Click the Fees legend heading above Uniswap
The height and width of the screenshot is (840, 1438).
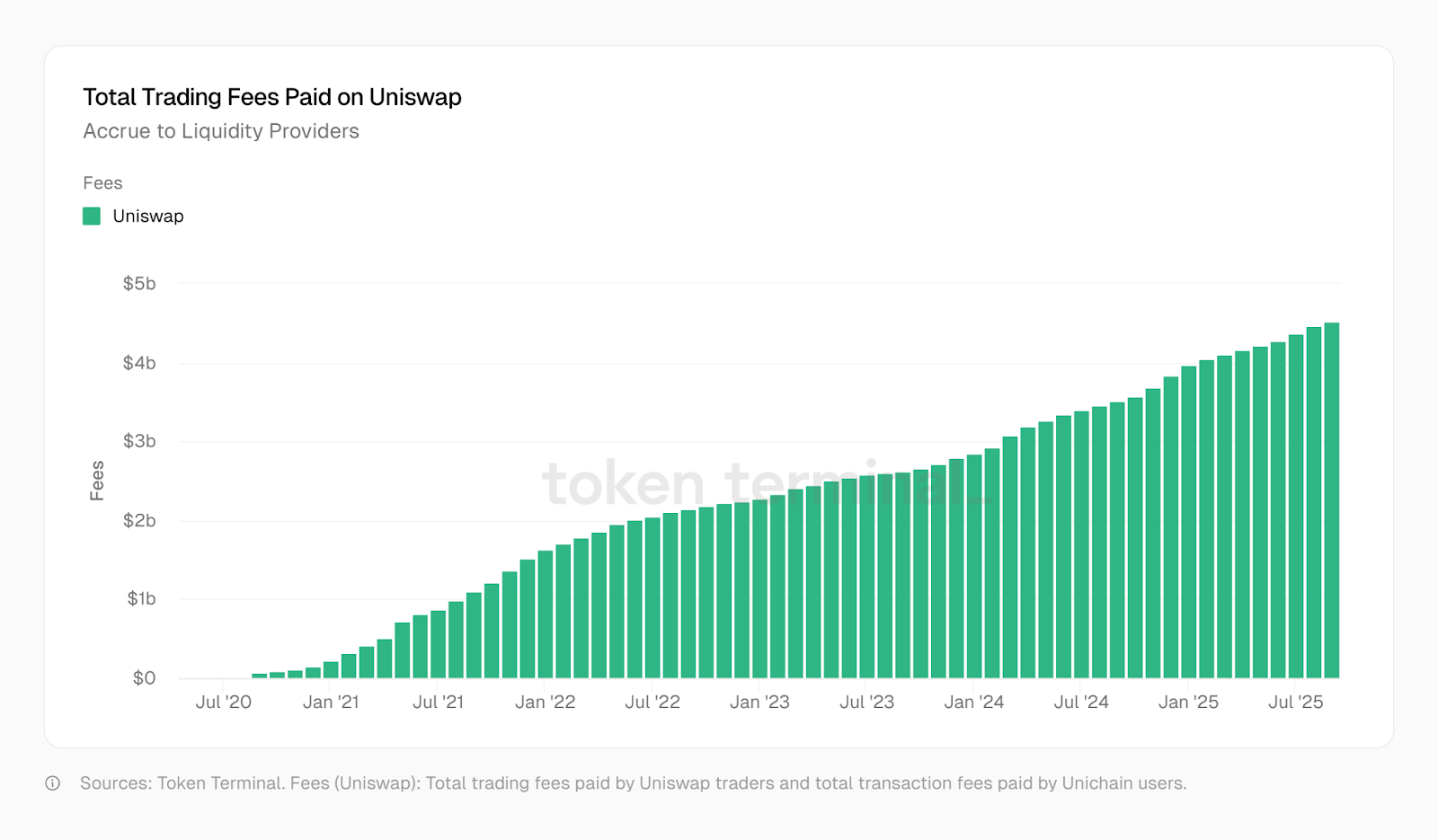(x=102, y=183)
